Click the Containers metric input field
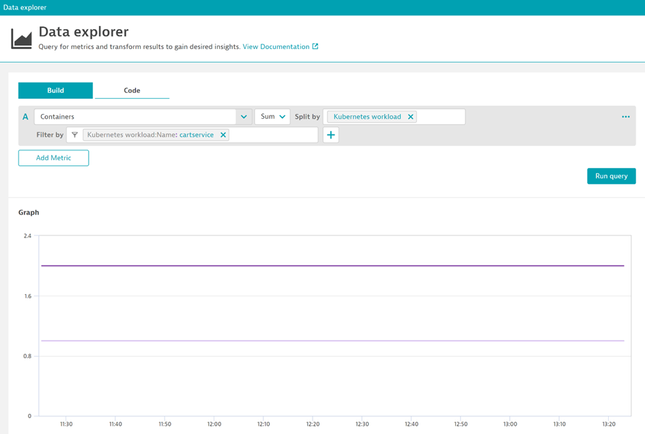This screenshot has width=645, height=434. pyautogui.click(x=135, y=117)
